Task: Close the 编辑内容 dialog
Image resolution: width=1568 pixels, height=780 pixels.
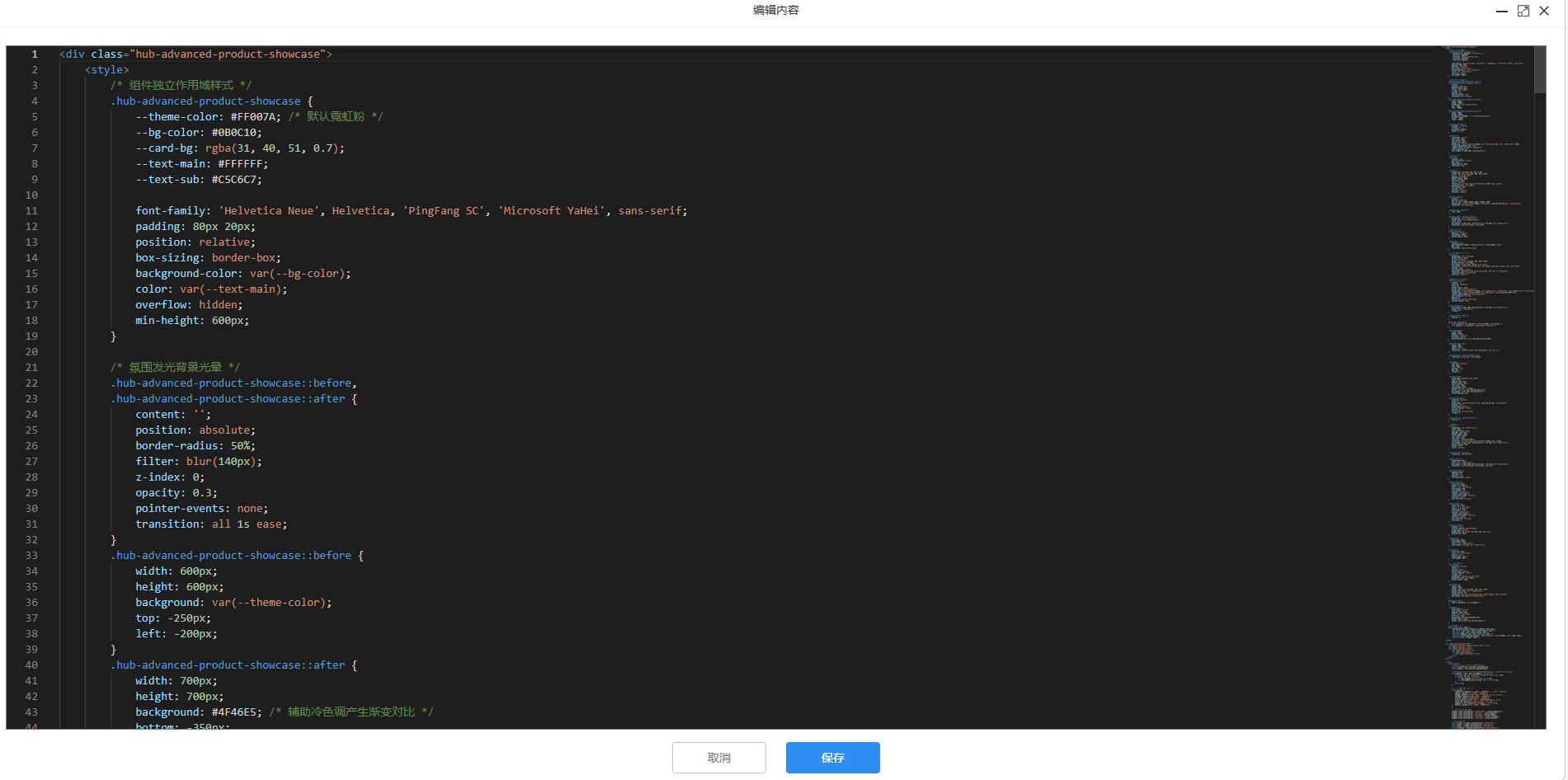Action: [x=1544, y=11]
